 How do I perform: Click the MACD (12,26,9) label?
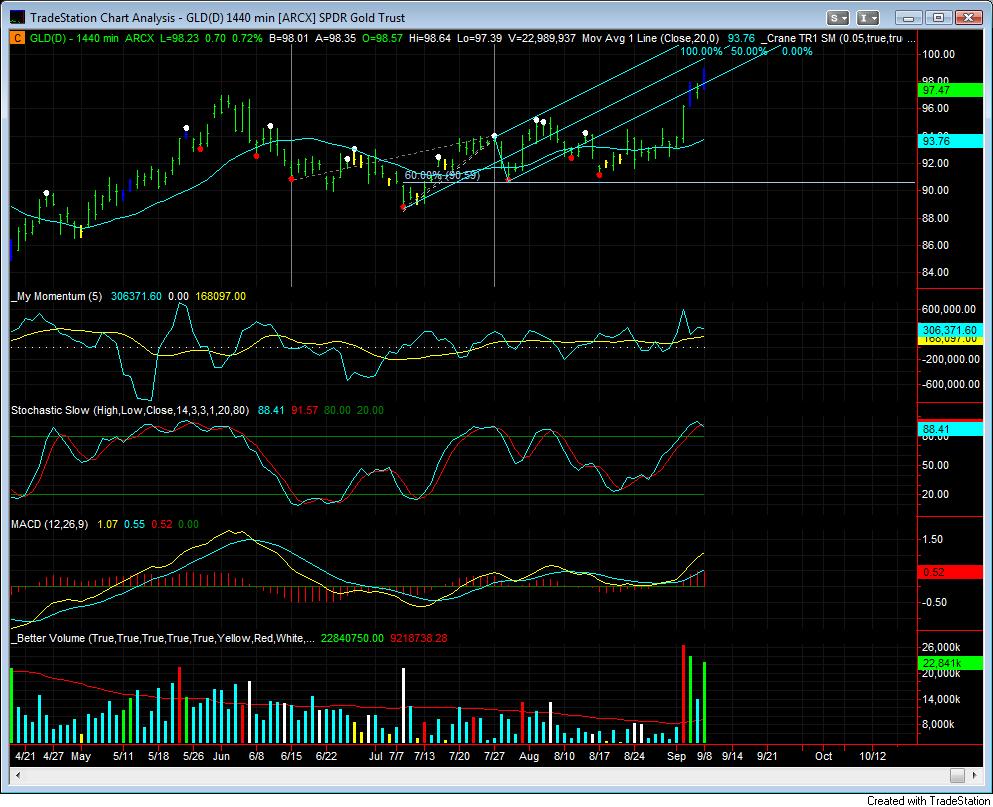click(49, 524)
